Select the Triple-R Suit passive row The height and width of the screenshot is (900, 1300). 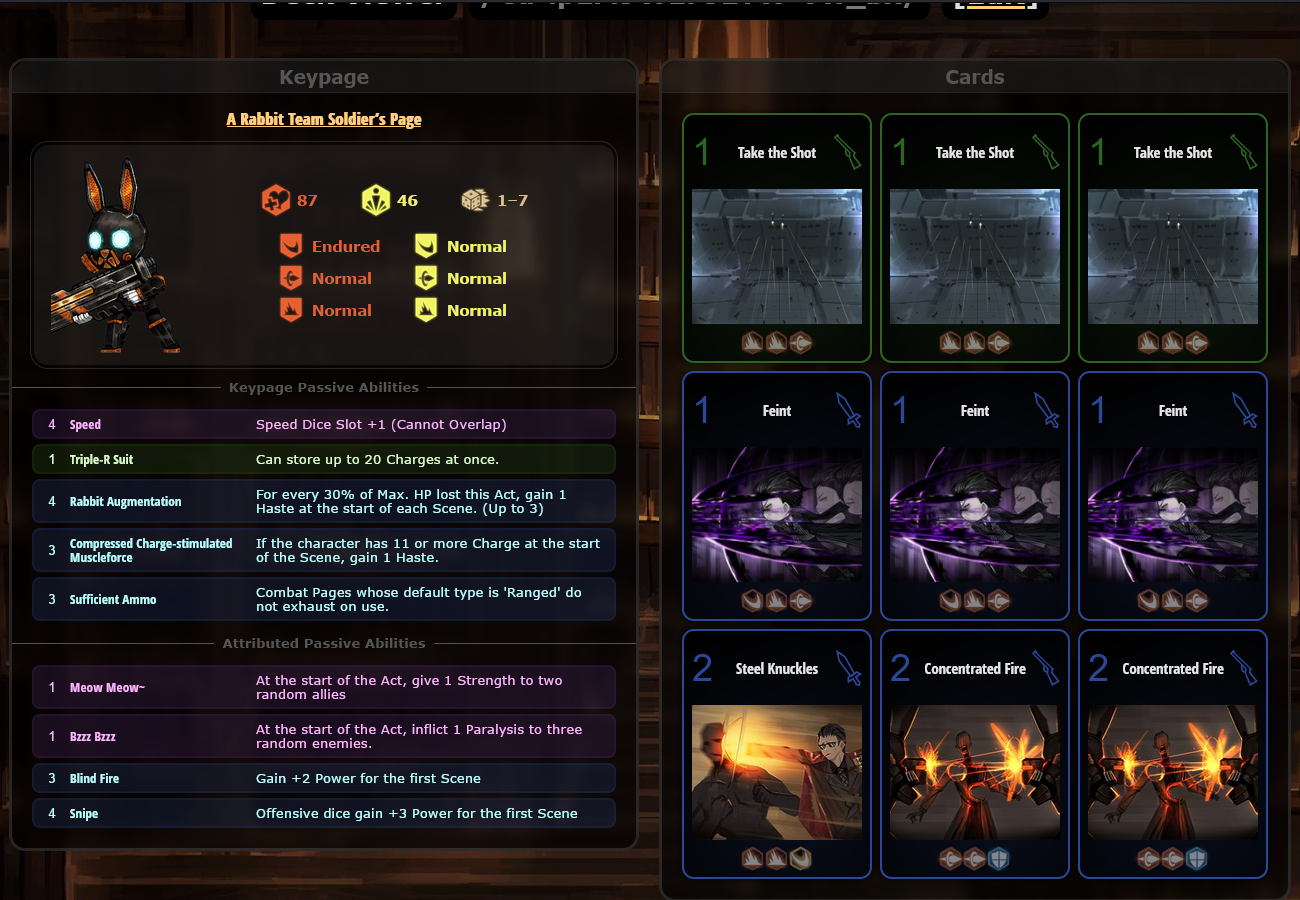324,459
